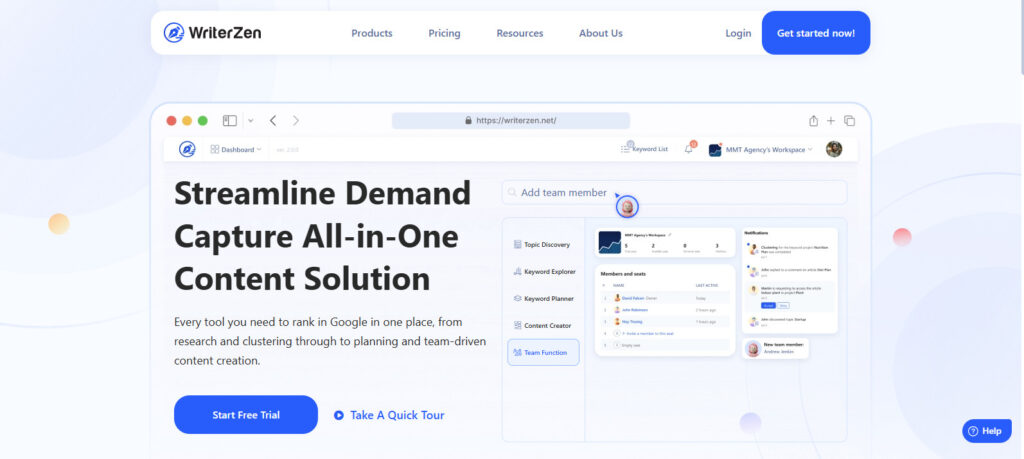Open the Pricing menu item
This screenshot has height=459, width=1024.
click(x=444, y=33)
